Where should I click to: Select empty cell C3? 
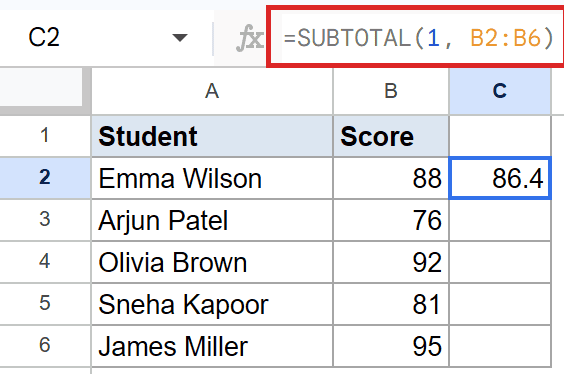click(500, 220)
